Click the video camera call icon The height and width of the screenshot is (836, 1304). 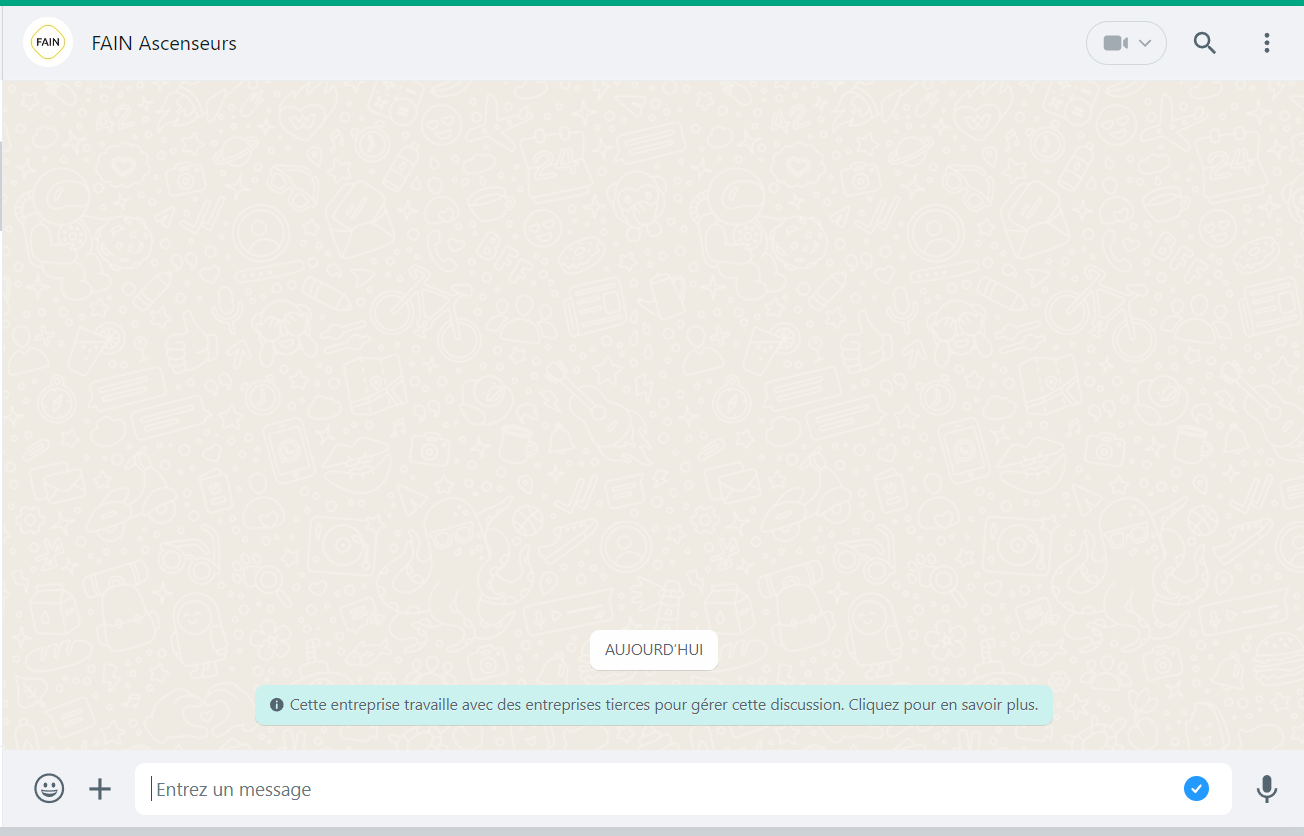(1115, 43)
